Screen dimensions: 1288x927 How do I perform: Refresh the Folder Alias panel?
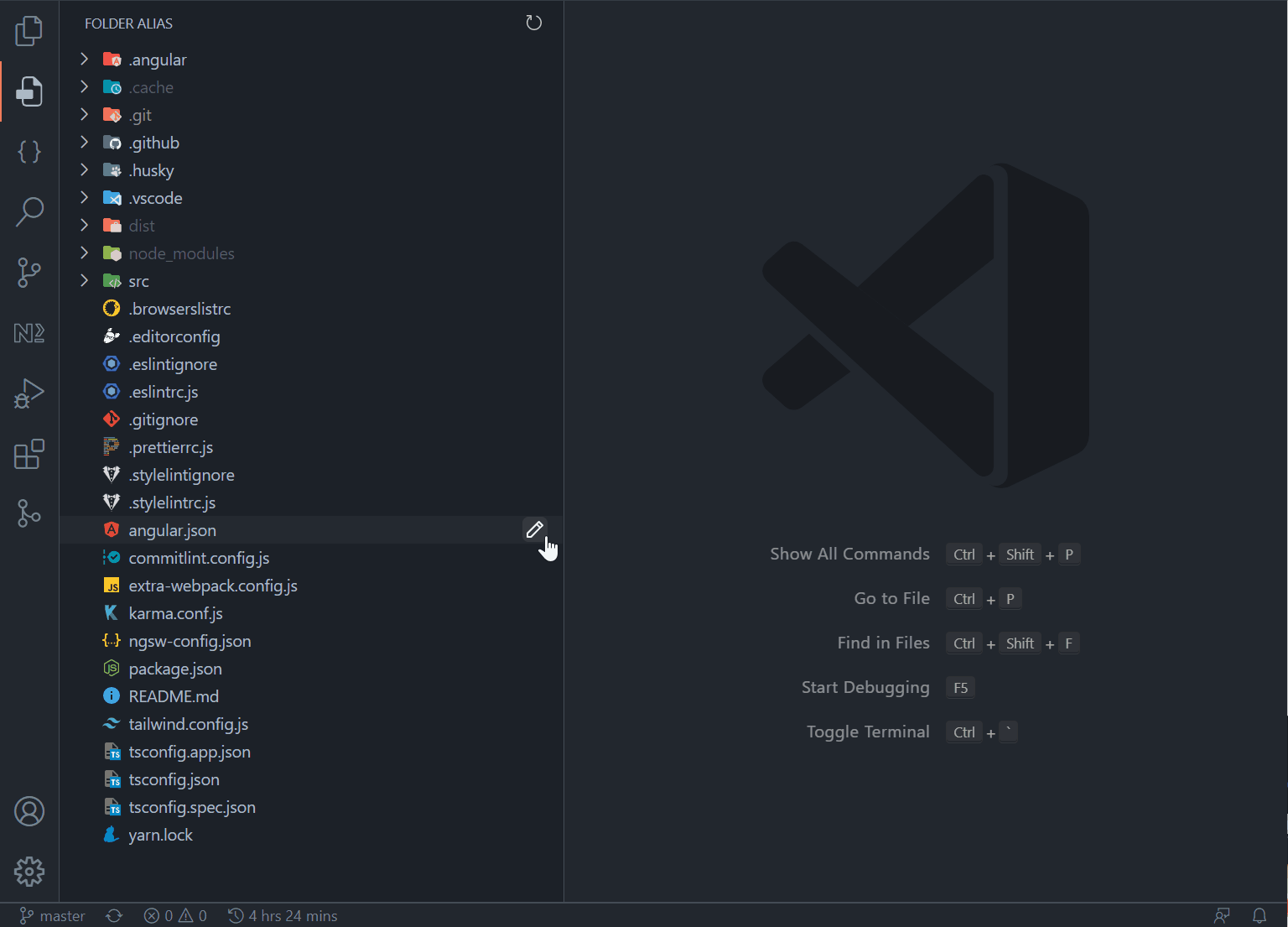[533, 23]
